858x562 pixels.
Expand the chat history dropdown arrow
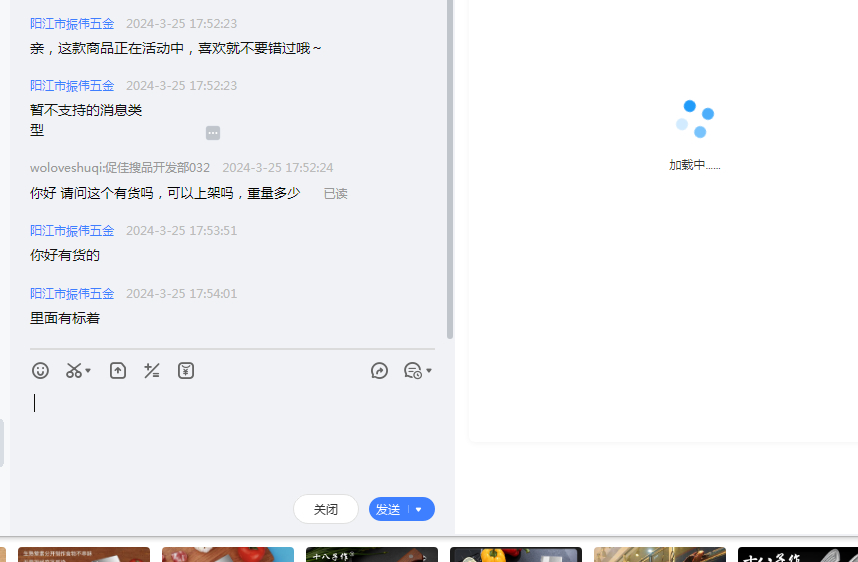click(x=429, y=371)
